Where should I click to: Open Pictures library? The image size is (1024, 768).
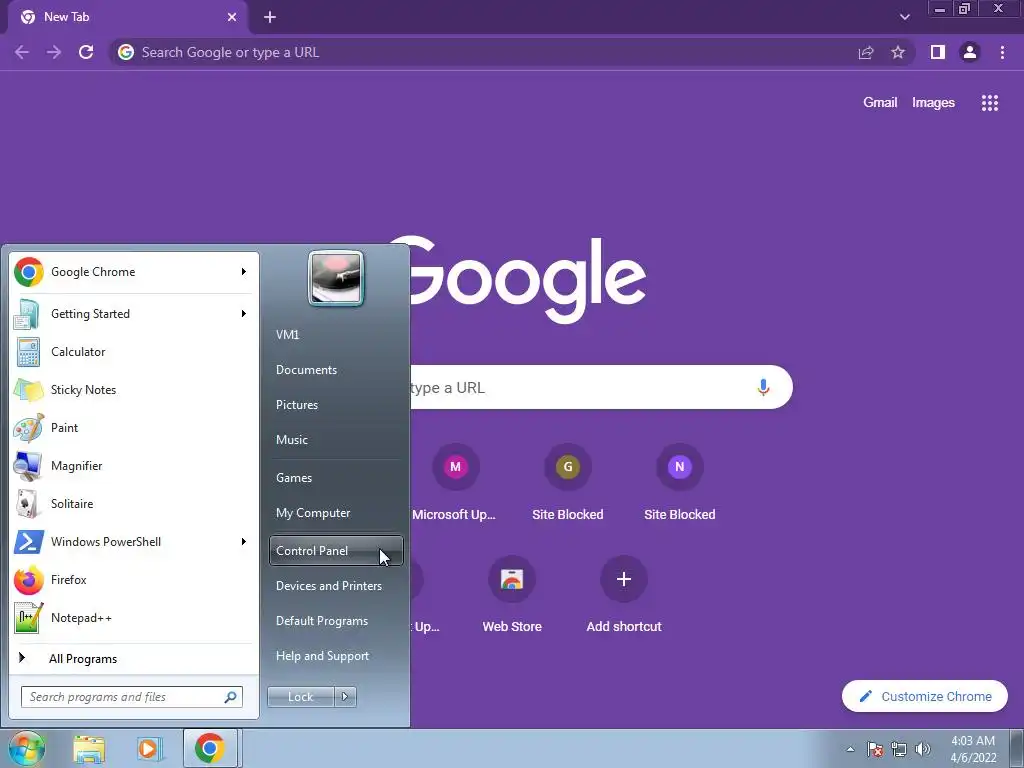click(x=336, y=405)
